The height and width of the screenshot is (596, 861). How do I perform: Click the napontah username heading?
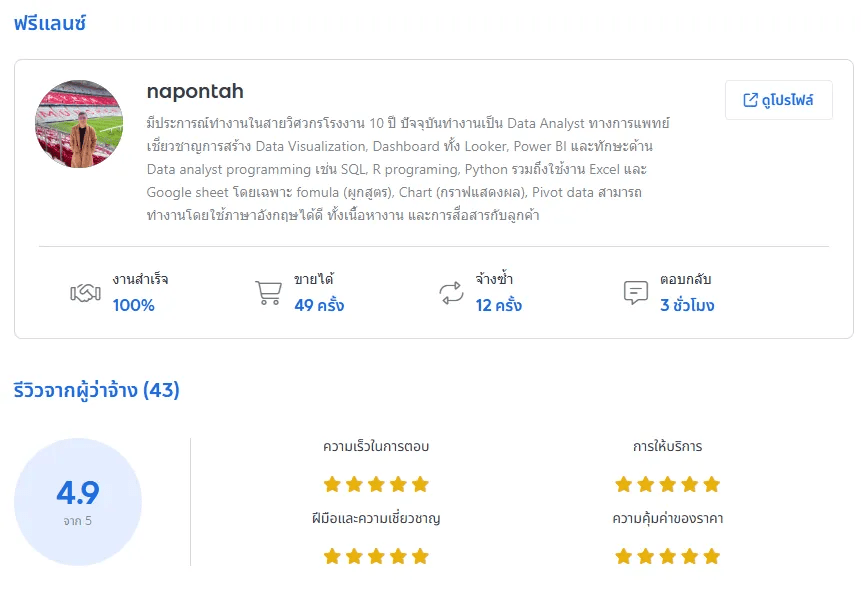pyautogui.click(x=195, y=92)
